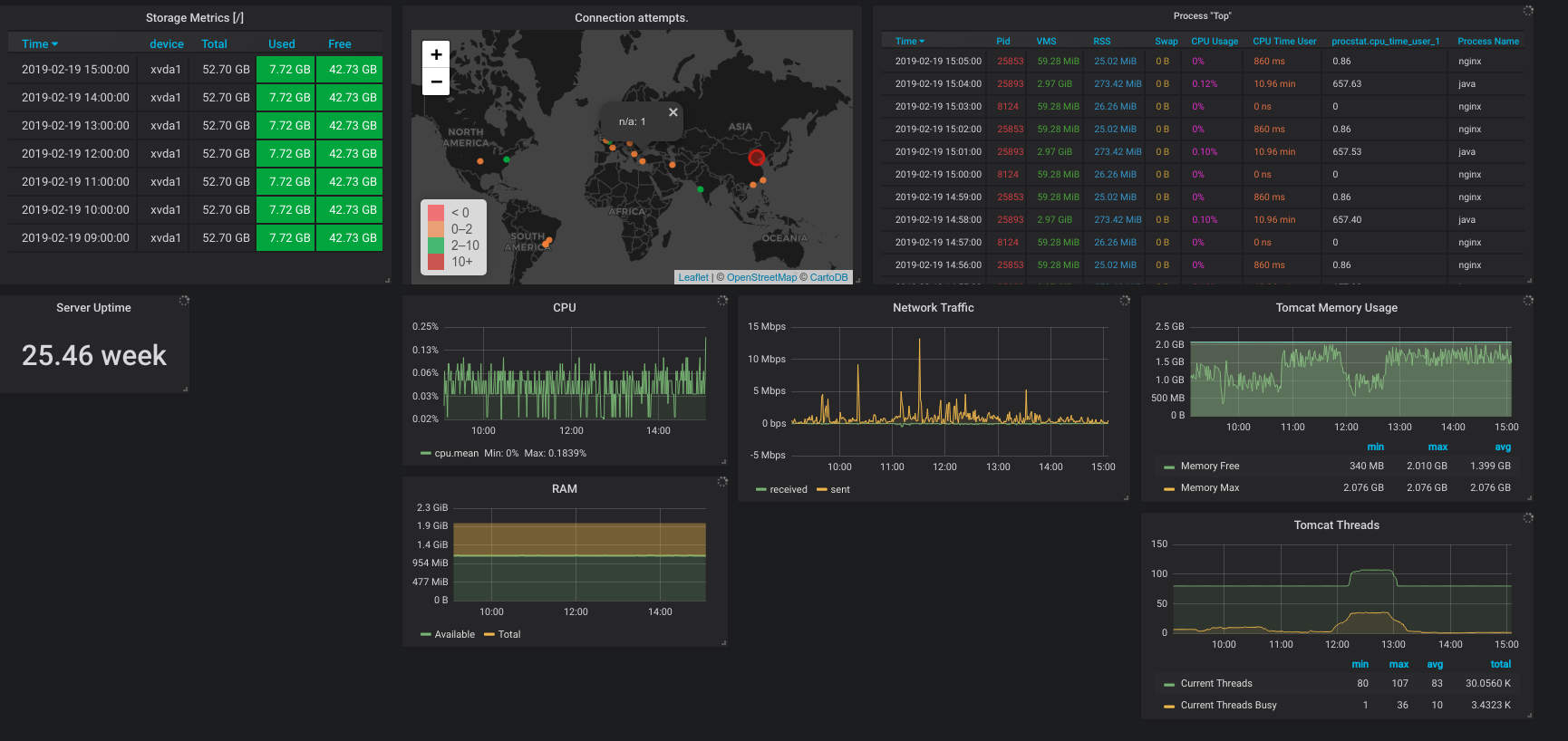The width and height of the screenshot is (1568, 741).
Task: Click the green map marker near India
Action: point(701,189)
